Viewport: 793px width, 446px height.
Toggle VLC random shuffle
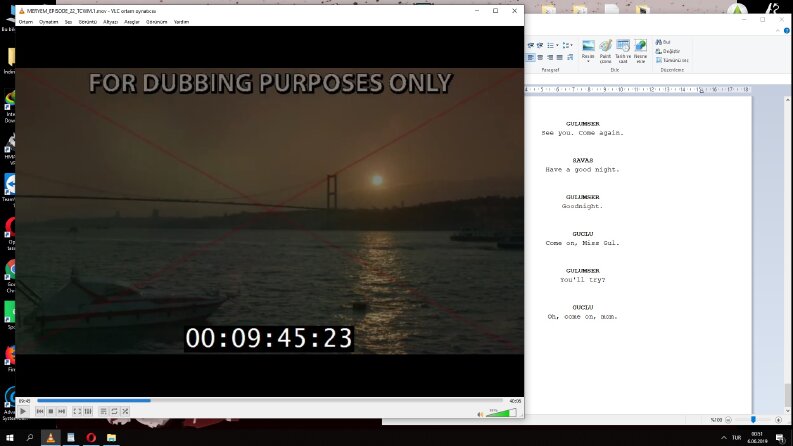125,412
